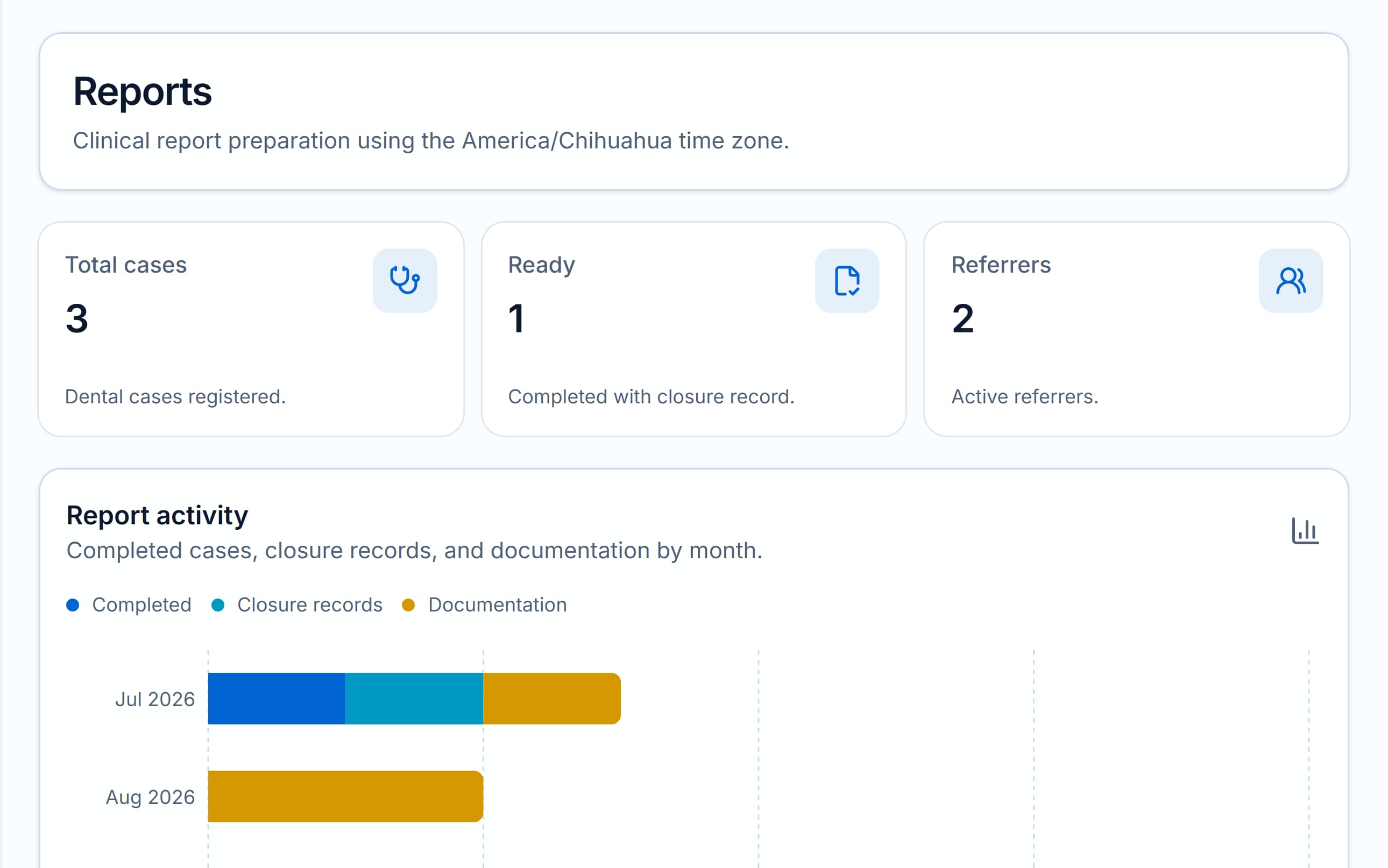Select the amber Documentation bar for Jul 2026

552,699
